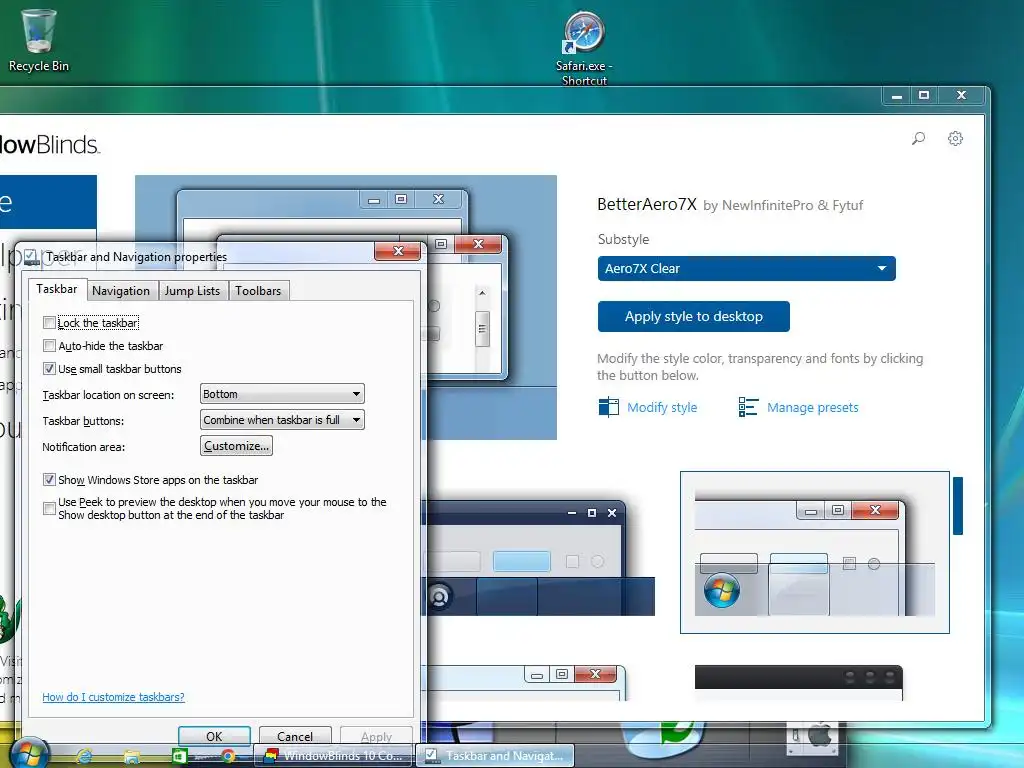Toggle Show Windows Store apps on taskbar
This screenshot has height=768, width=1024.
pyautogui.click(x=49, y=479)
